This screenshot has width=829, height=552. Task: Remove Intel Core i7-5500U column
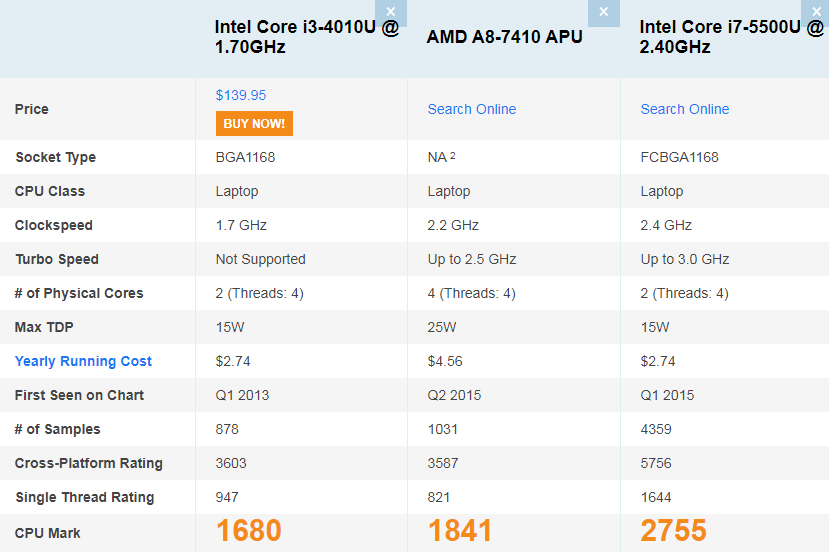pos(815,12)
